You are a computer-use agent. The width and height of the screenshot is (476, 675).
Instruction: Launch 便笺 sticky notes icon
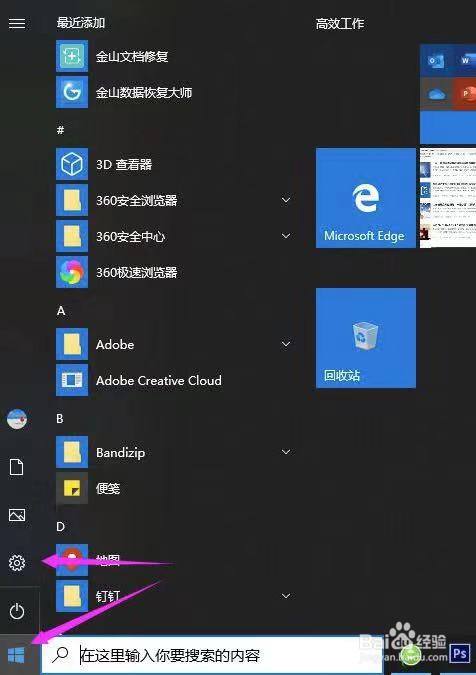click(72, 488)
